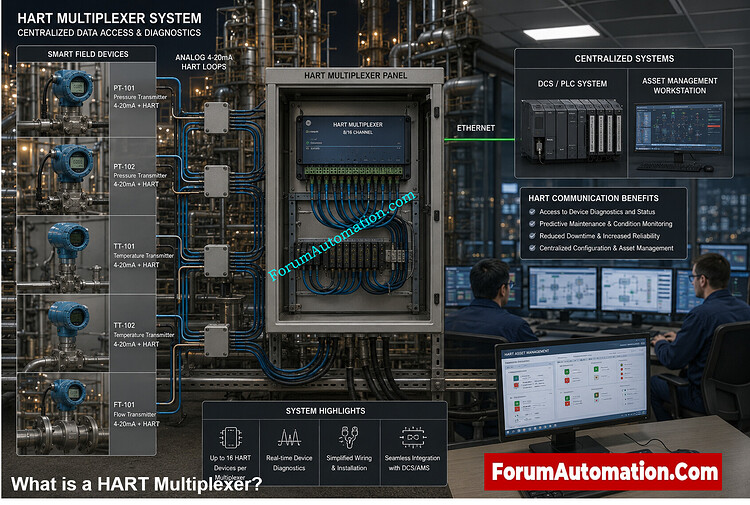The height and width of the screenshot is (505, 750).
Task: Click the 16 HART Devices chip icon
Action: pos(230,437)
